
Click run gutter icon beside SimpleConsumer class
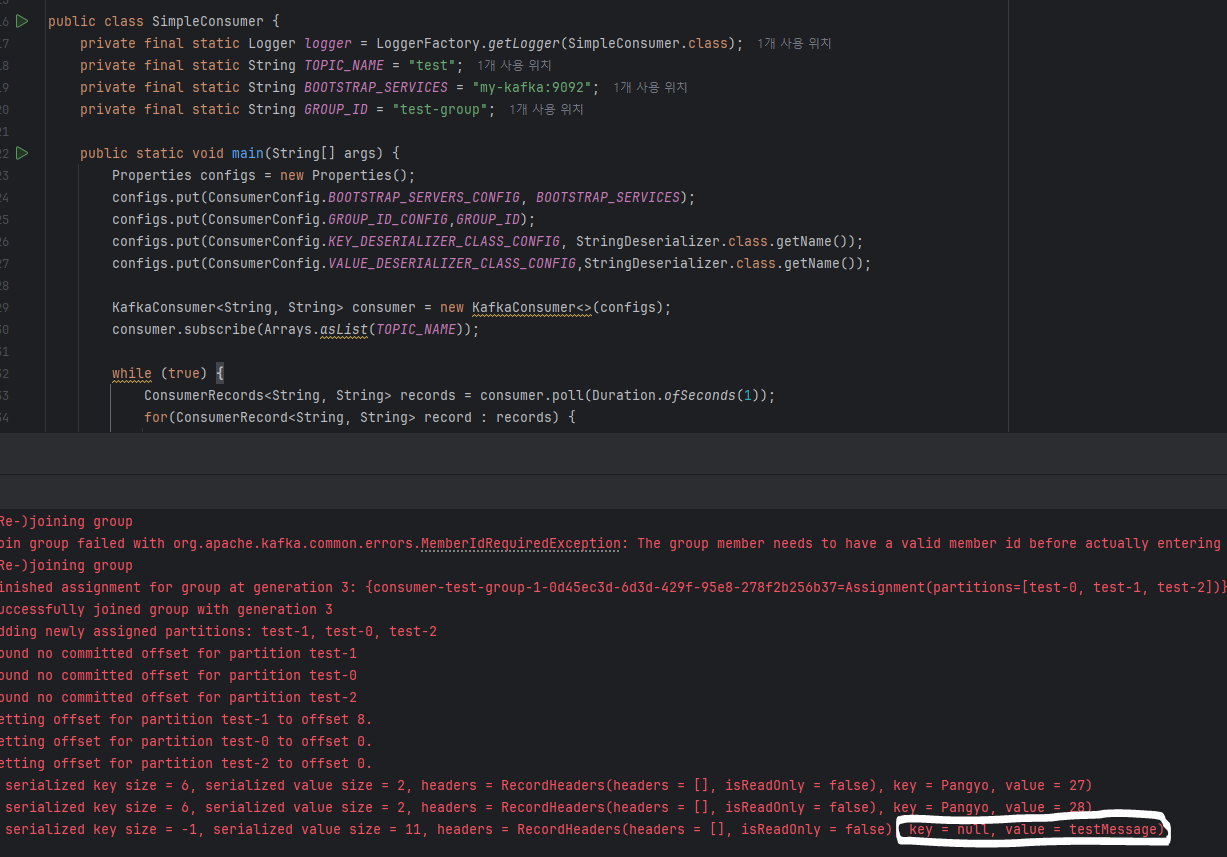(22, 21)
